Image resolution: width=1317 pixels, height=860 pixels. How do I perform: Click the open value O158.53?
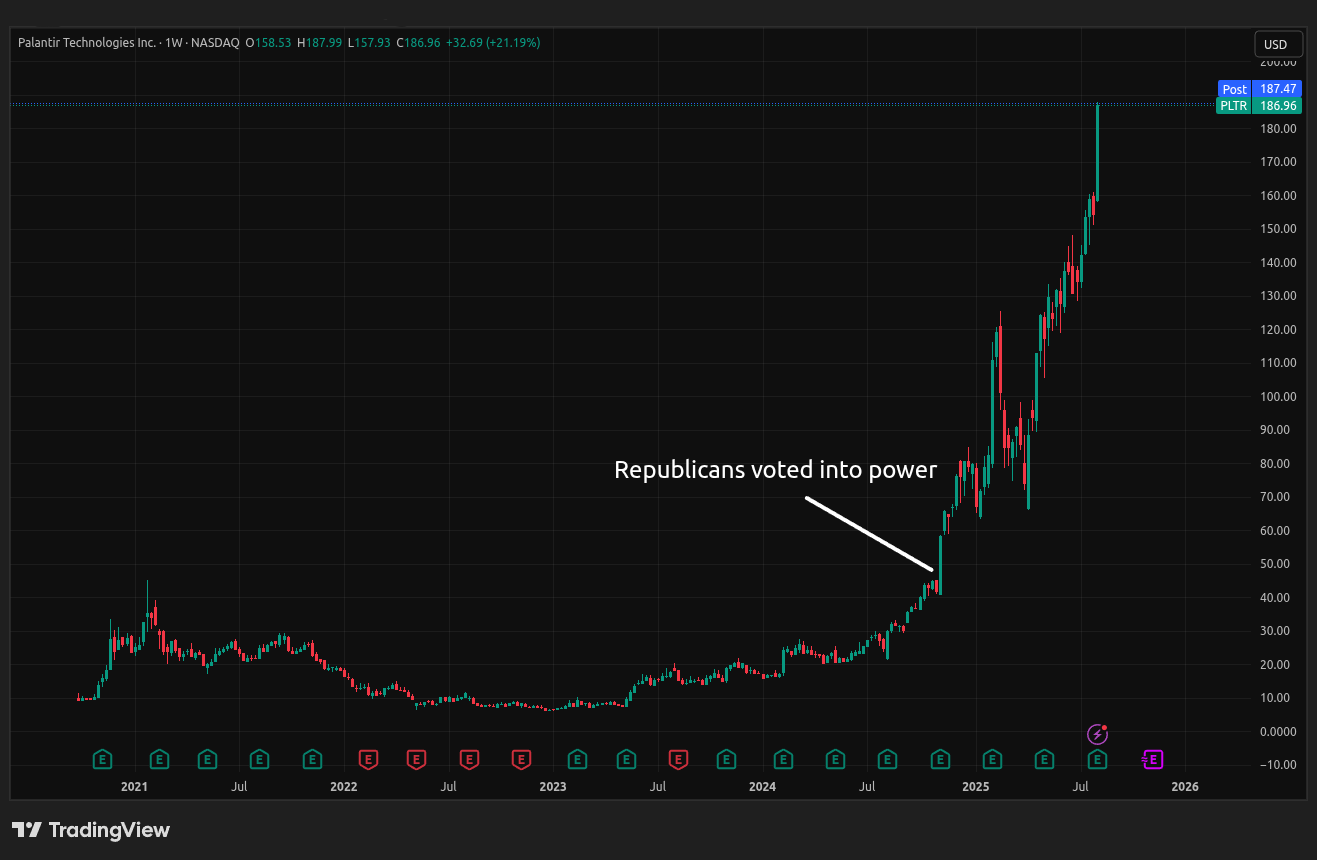[x=268, y=43]
